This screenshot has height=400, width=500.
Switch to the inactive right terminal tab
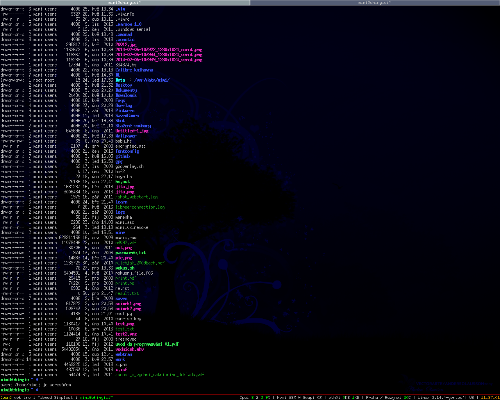tap(375, 3)
